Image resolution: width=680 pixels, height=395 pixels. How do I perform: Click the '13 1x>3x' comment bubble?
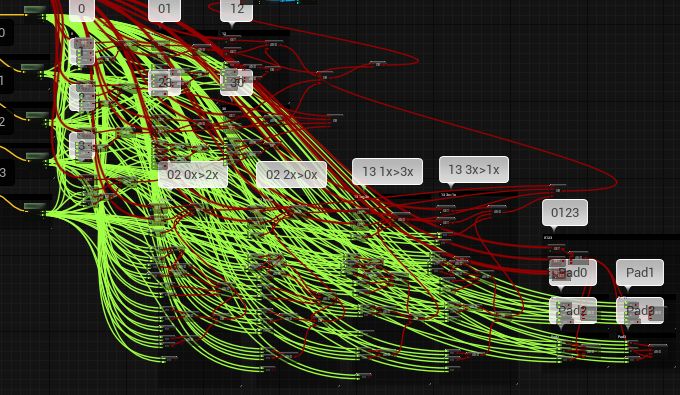(x=387, y=171)
